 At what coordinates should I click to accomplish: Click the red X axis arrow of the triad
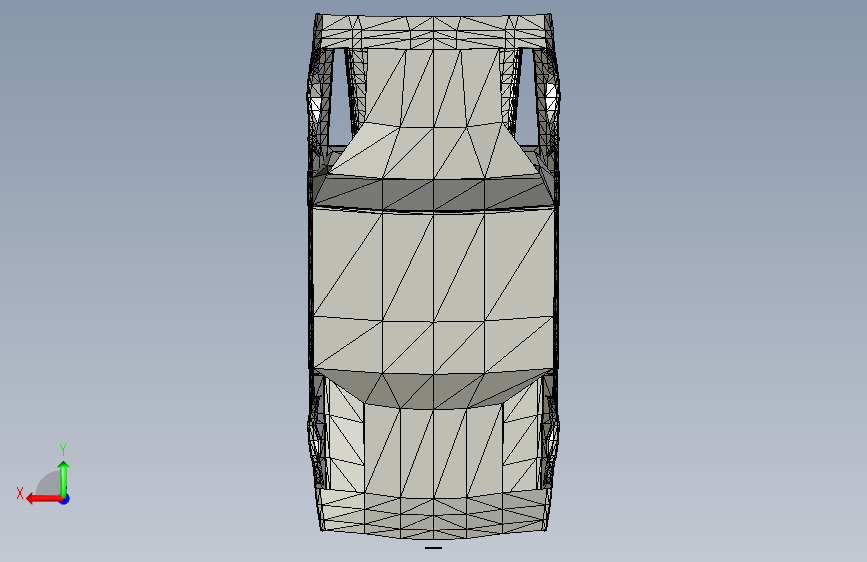(x=44, y=499)
